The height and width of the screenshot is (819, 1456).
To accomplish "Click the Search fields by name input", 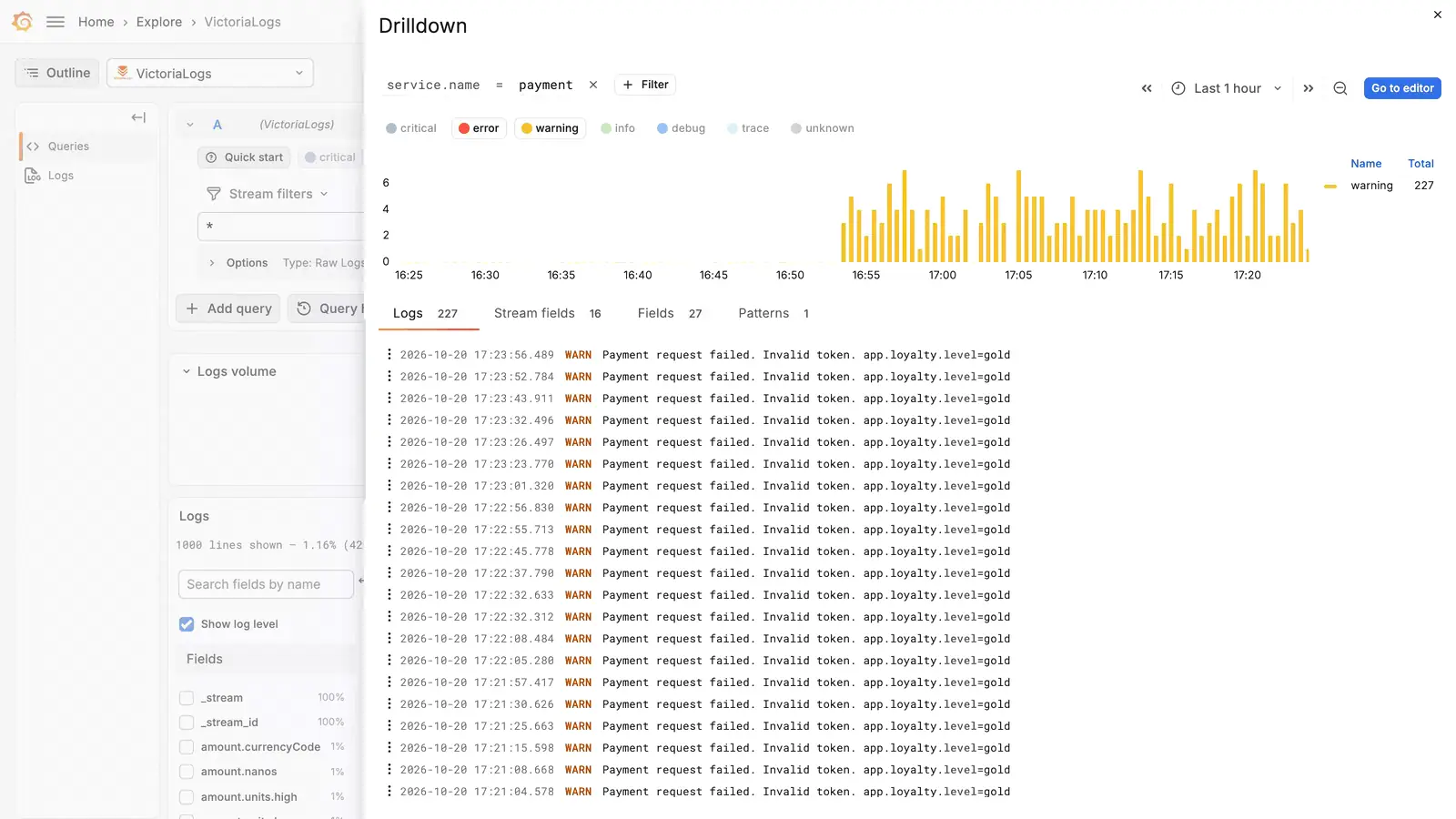I will [266, 584].
